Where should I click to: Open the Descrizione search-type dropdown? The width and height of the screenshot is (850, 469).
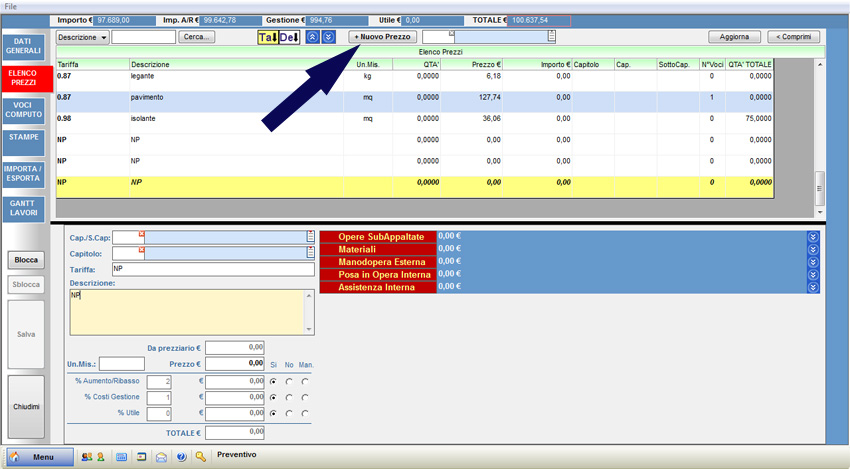click(83, 37)
